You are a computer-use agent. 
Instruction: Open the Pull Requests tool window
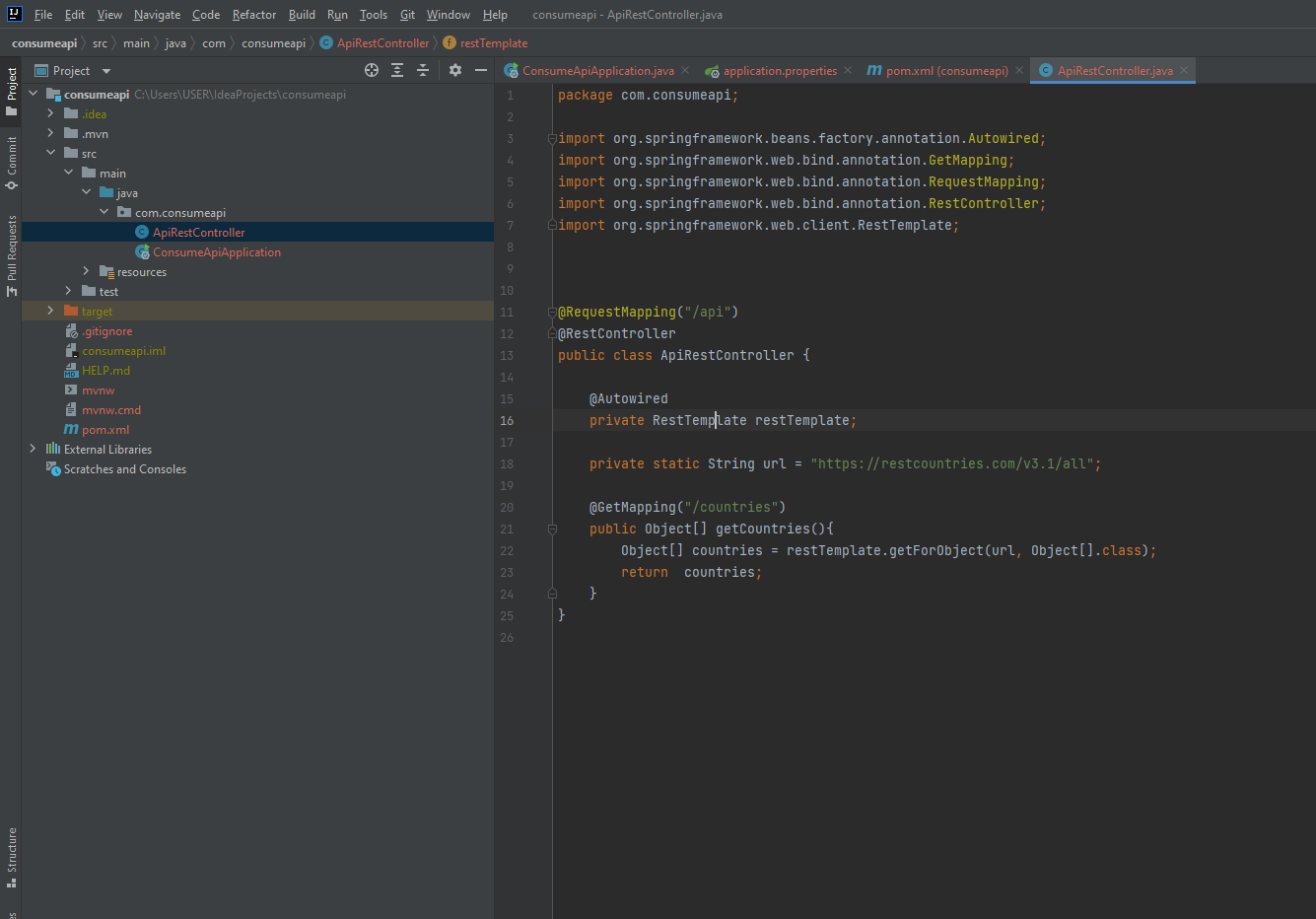11,250
